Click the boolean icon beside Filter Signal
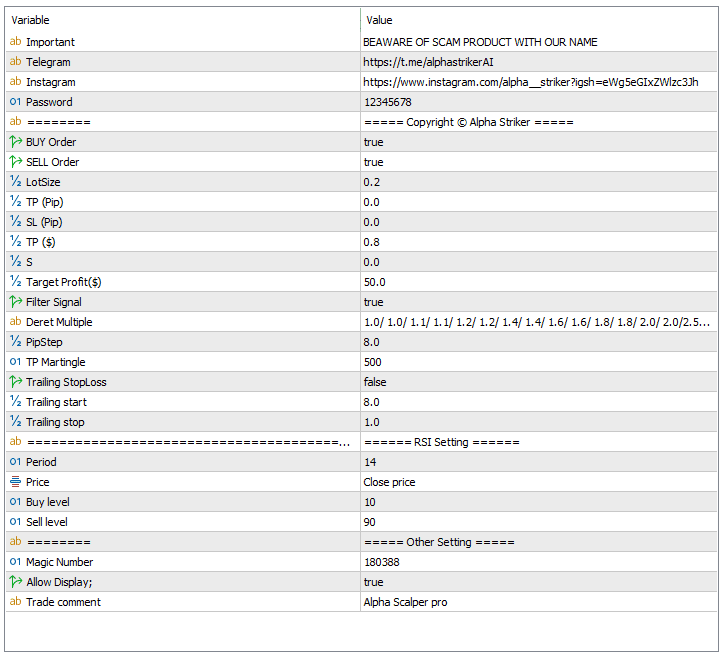 point(15,302)
